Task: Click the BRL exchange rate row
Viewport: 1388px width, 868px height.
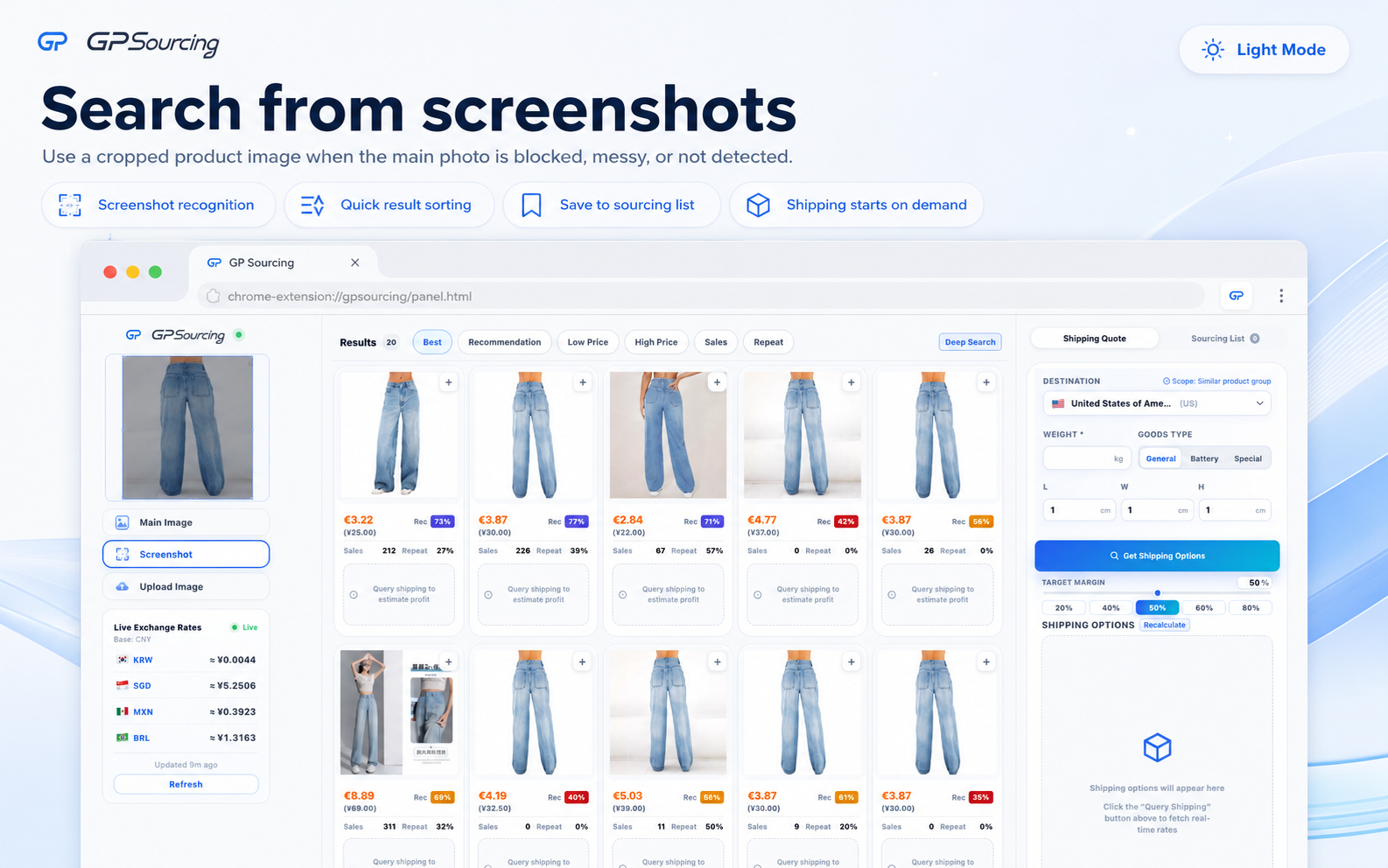Action: point(186,738)
